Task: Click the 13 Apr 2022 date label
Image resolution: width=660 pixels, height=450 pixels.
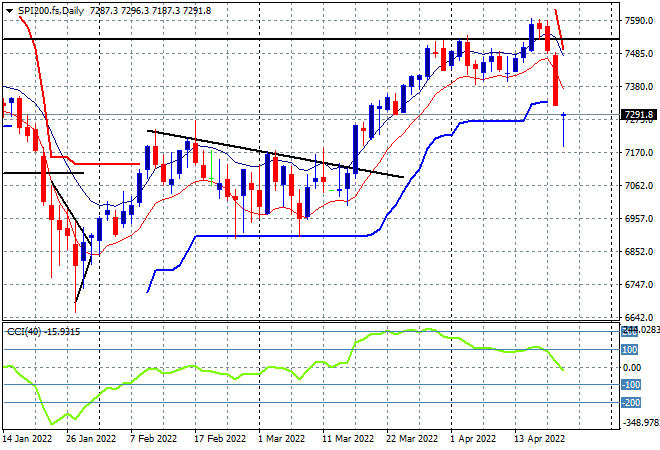Action: coord(540,439)
